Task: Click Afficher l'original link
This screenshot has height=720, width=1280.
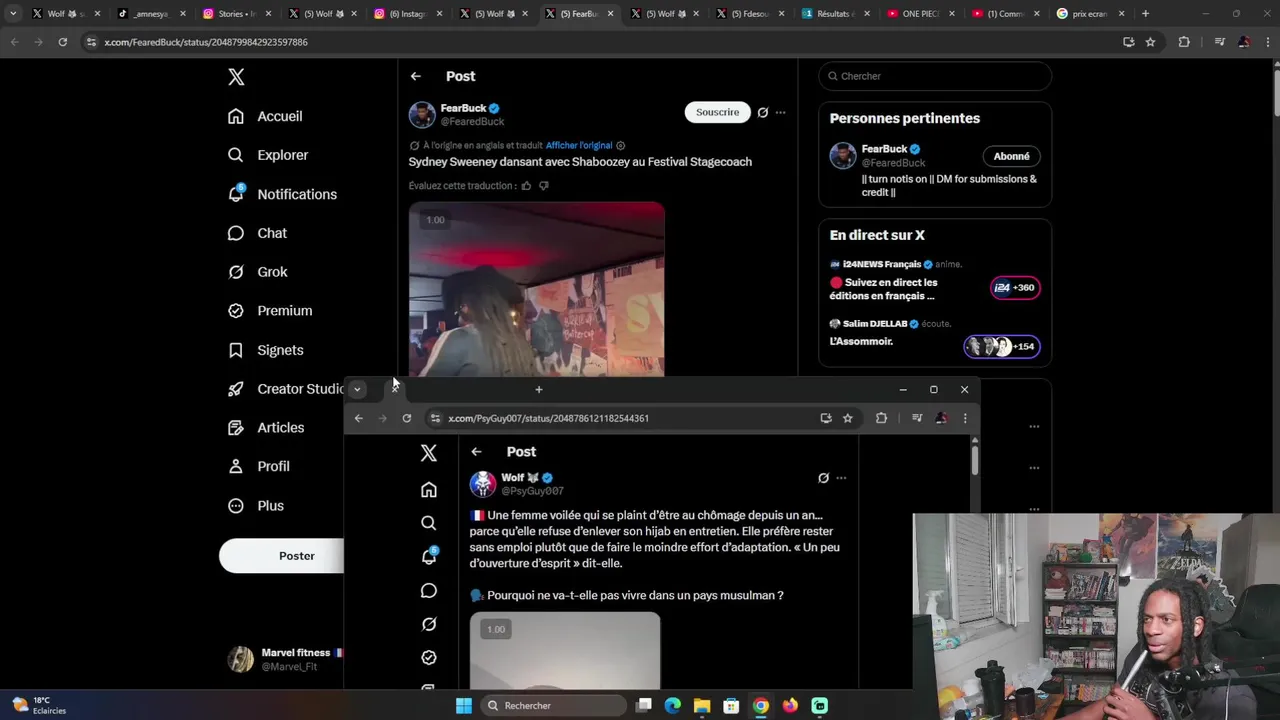Action: (579, 145)
